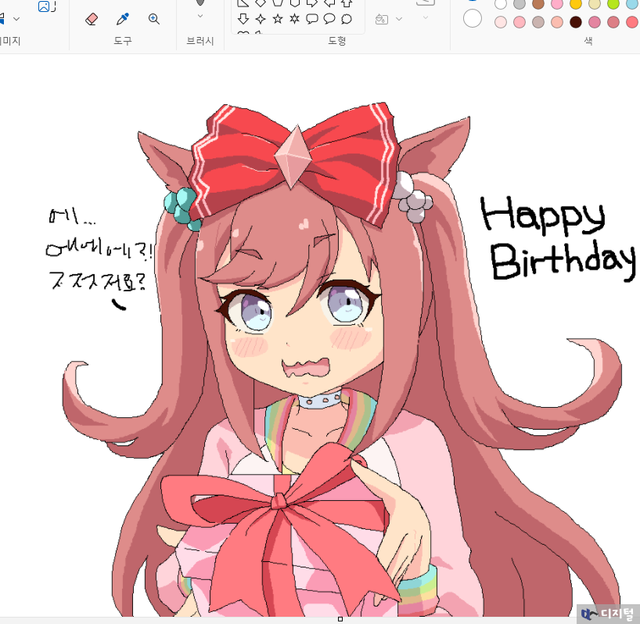Choose the cloud thought bubble shape
Viewport: 640px width, 624px height.
tap(346, 19)
